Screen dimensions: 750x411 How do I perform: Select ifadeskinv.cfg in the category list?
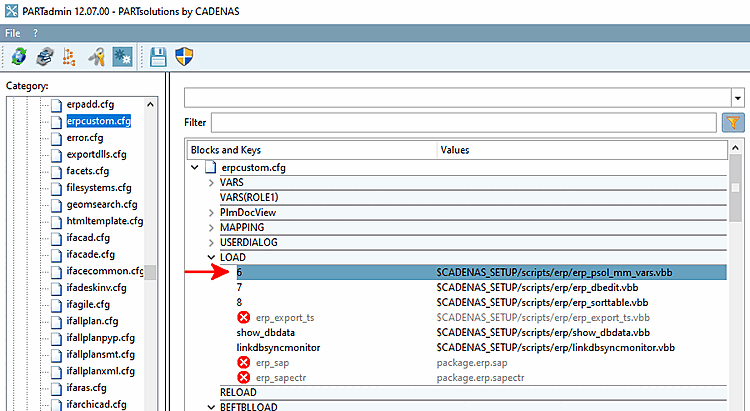tap(97, 288)
